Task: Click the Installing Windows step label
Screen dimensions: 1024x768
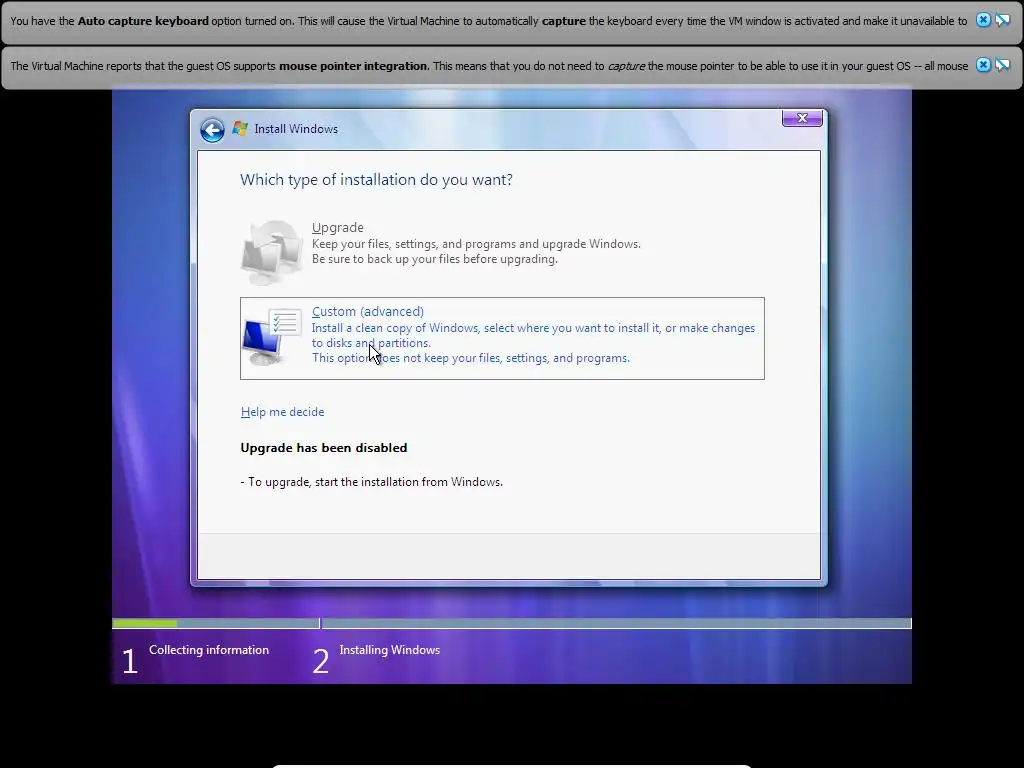Action: pos(390,650)
